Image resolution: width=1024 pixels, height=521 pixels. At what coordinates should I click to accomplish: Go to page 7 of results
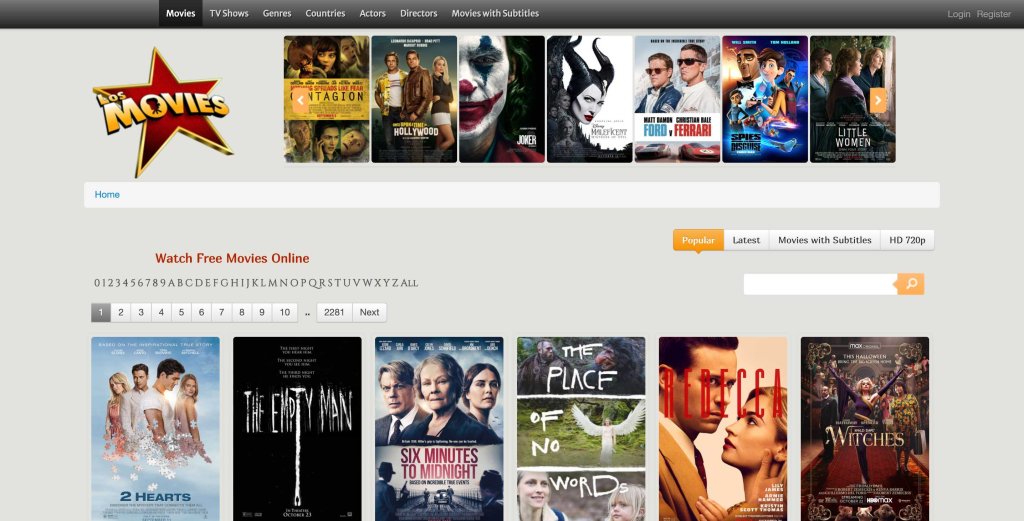point(221,312)
